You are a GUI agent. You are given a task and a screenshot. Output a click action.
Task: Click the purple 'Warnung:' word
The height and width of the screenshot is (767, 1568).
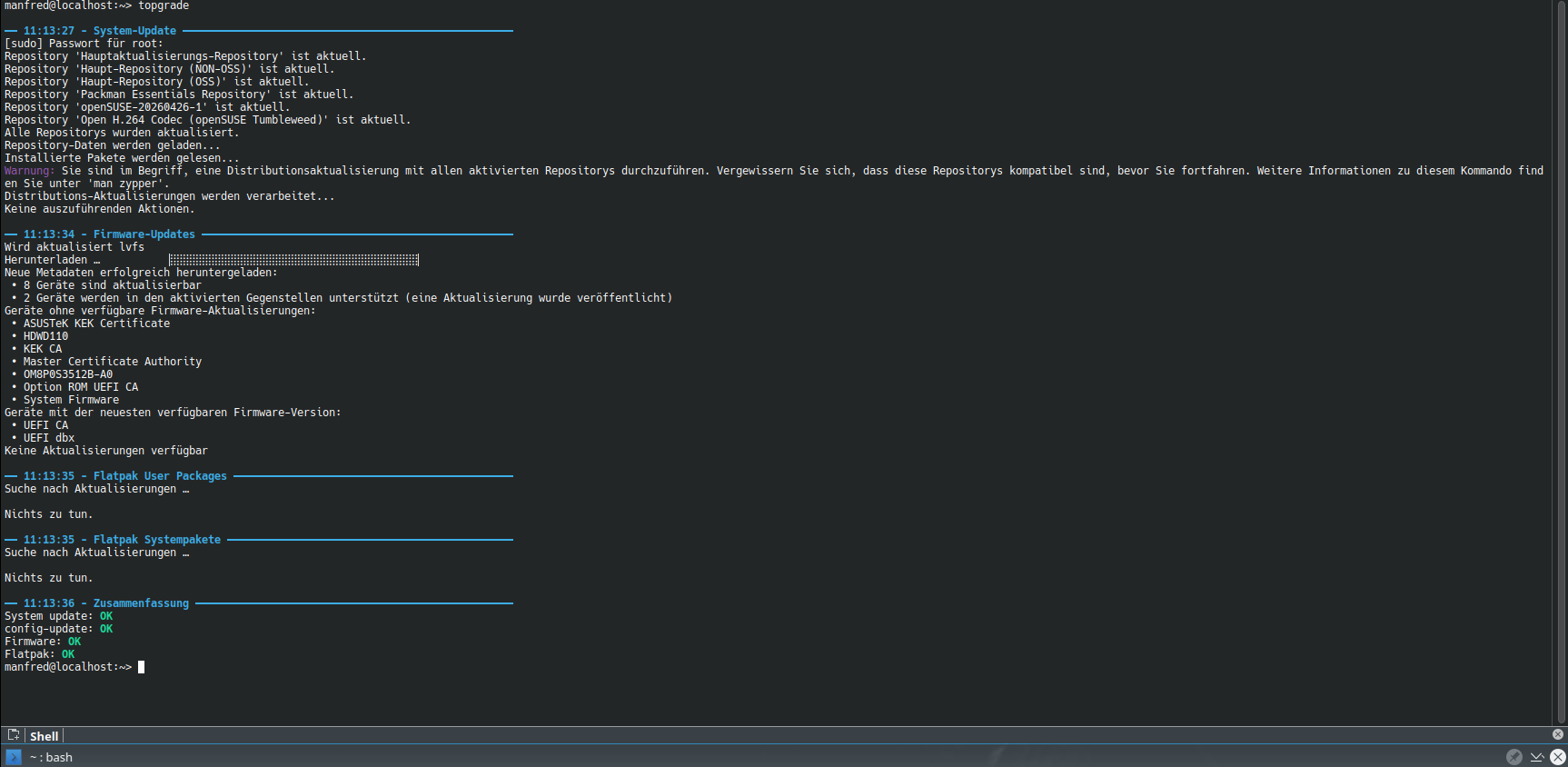click(x=30, y=171)
